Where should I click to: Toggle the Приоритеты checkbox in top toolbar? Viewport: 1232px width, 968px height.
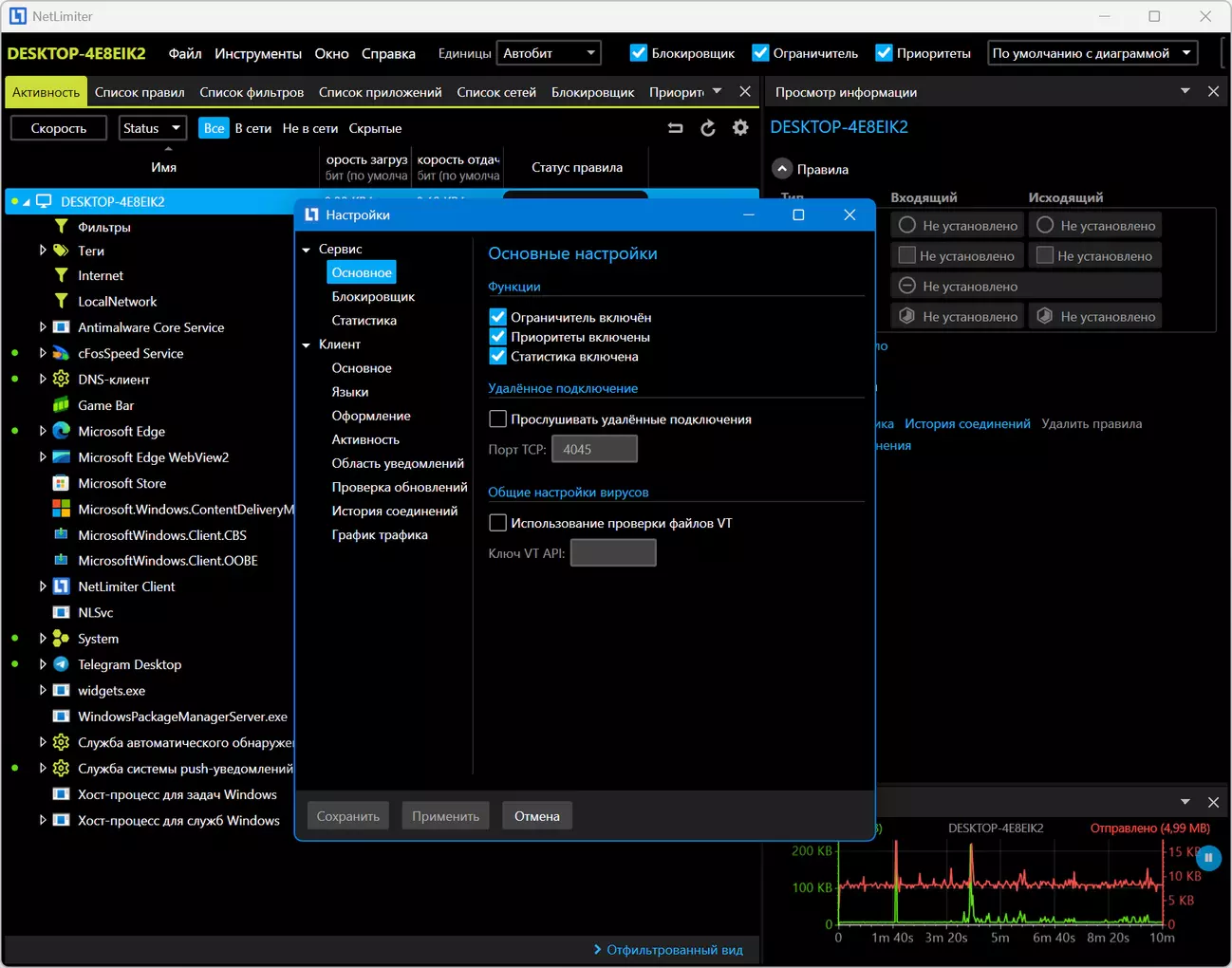(884, 53)
